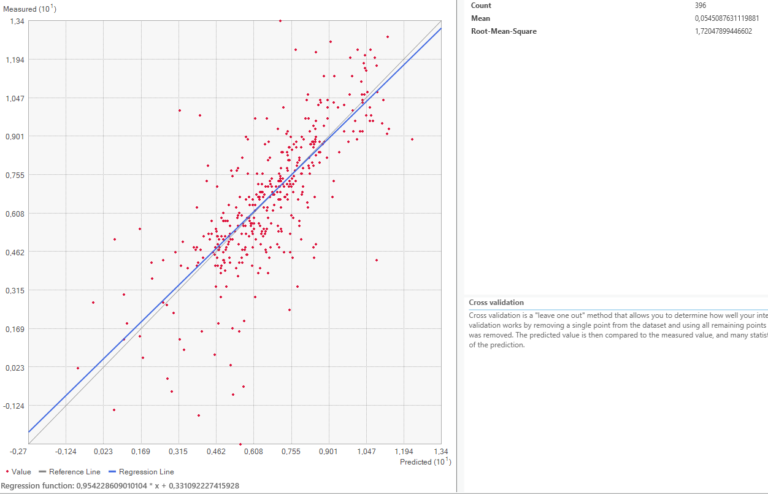This screenshot has height=494, width=768.
Task: Select the Value legend label
Action: click(x=24, y=471)
